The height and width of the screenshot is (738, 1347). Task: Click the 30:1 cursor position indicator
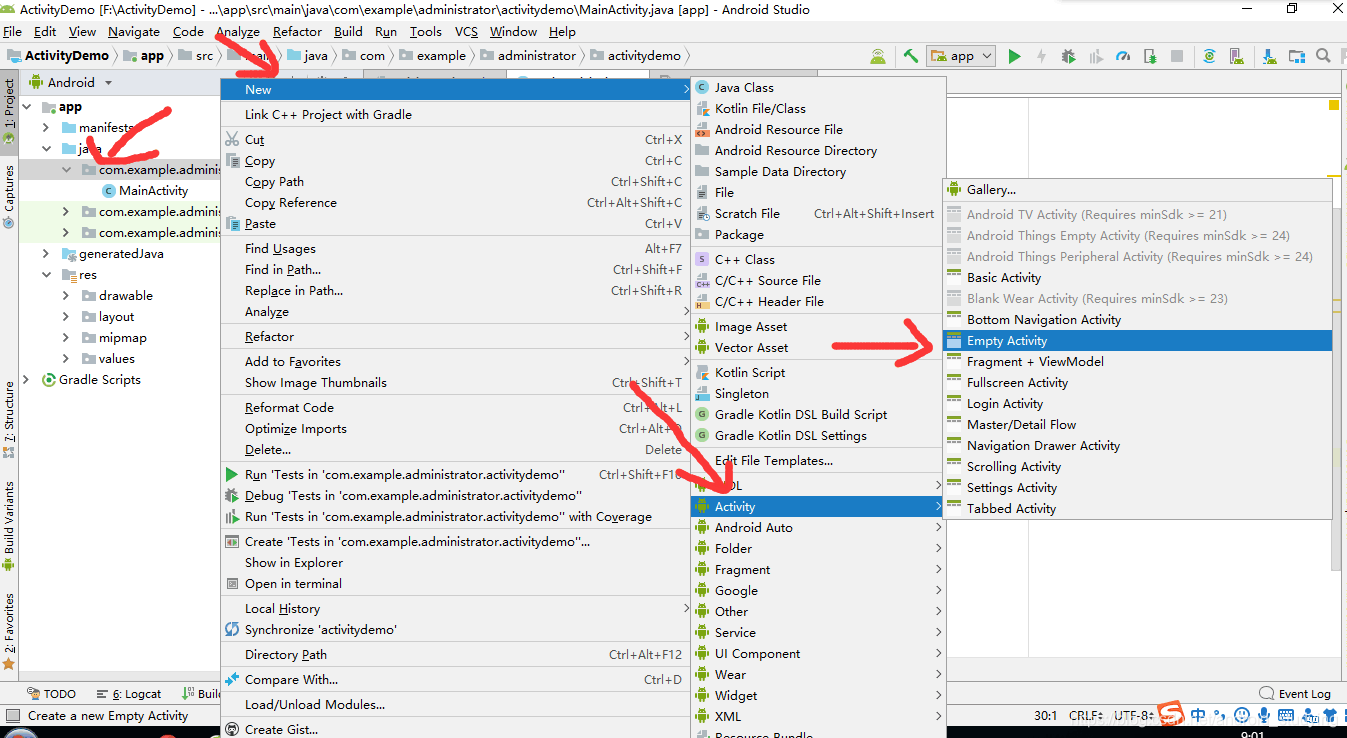[x=1046, y=716]
